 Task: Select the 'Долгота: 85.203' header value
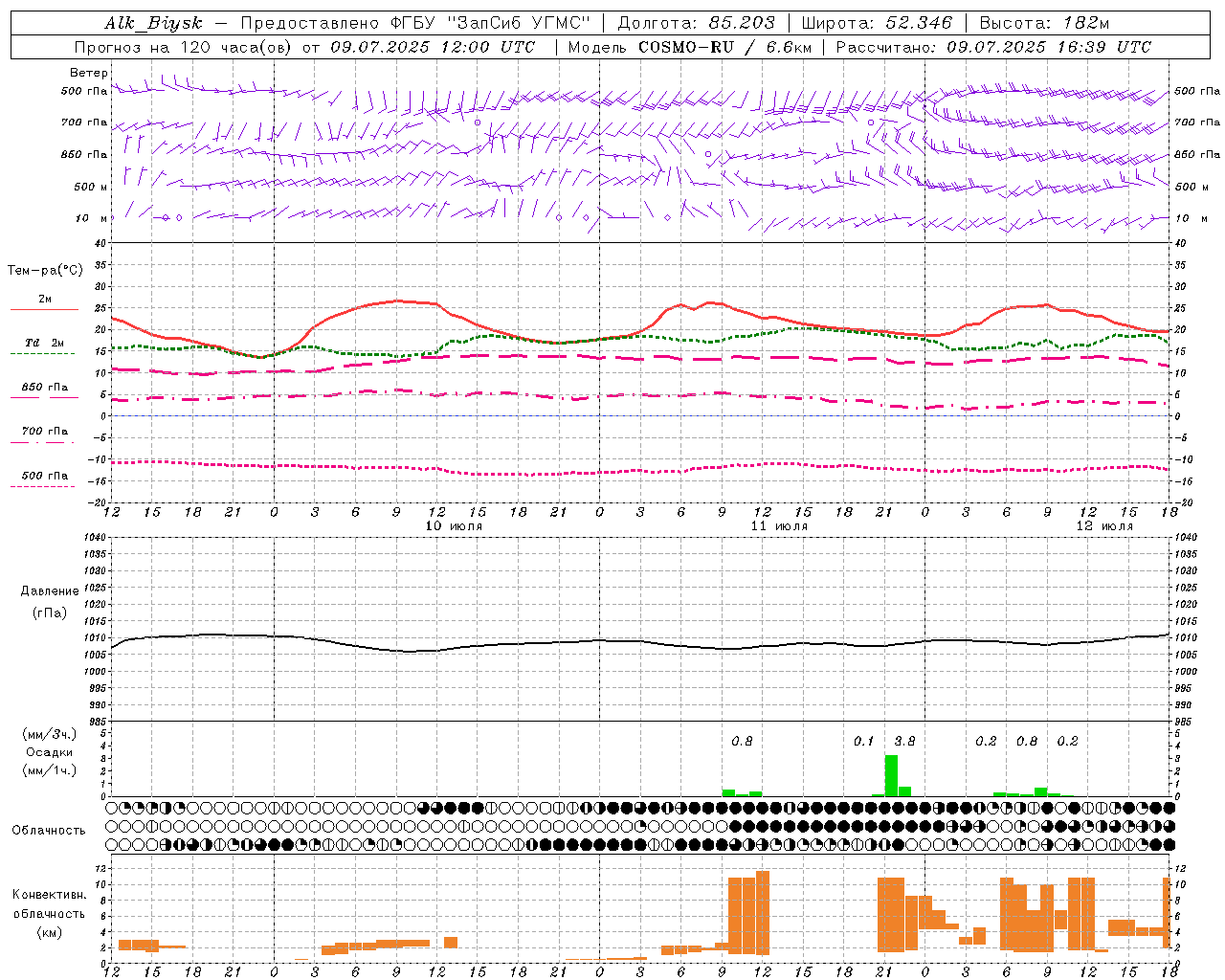697,23
